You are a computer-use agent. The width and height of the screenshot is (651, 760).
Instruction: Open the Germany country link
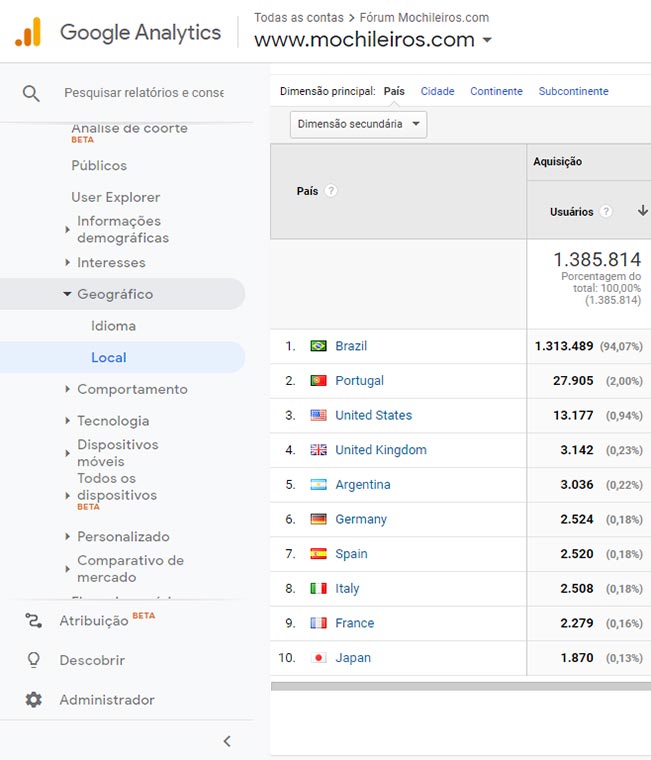(361, 520)
